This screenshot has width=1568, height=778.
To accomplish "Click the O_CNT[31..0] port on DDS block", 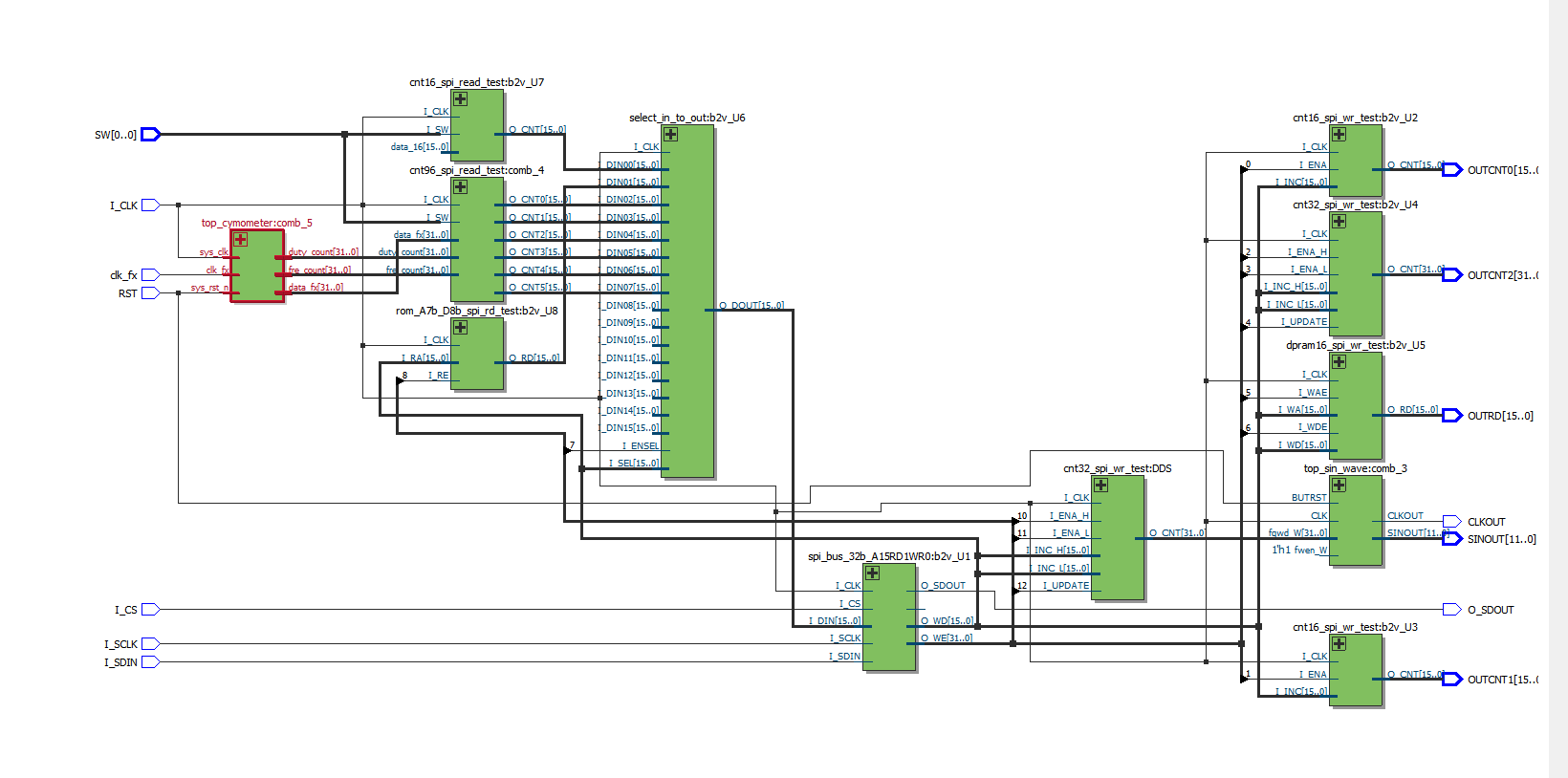I will pyautogui.click(x=1177, y=533).
